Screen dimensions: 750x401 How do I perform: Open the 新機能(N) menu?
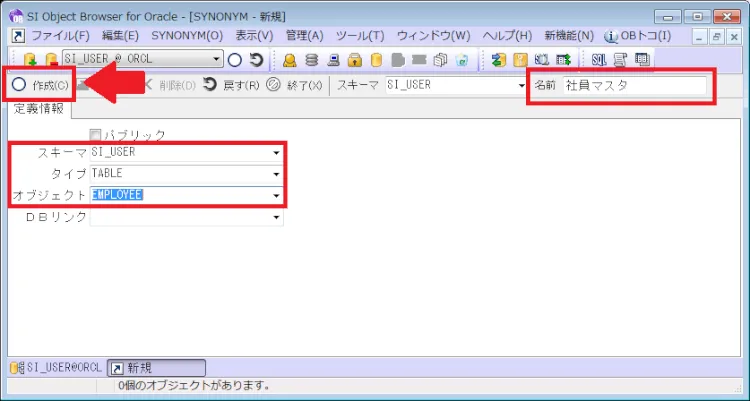(x=569, y=36)
